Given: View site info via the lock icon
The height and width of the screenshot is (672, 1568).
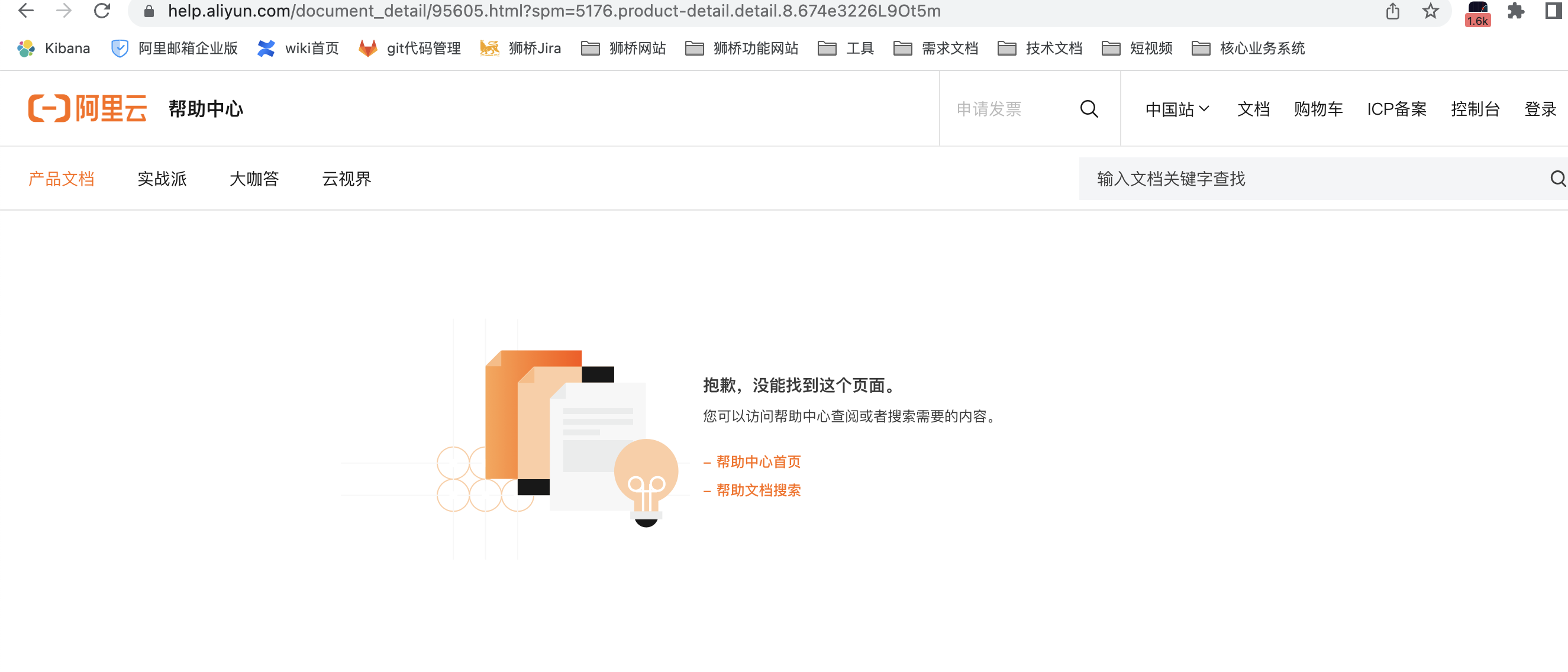Looking at the screenshot, I should click(149, 11).
